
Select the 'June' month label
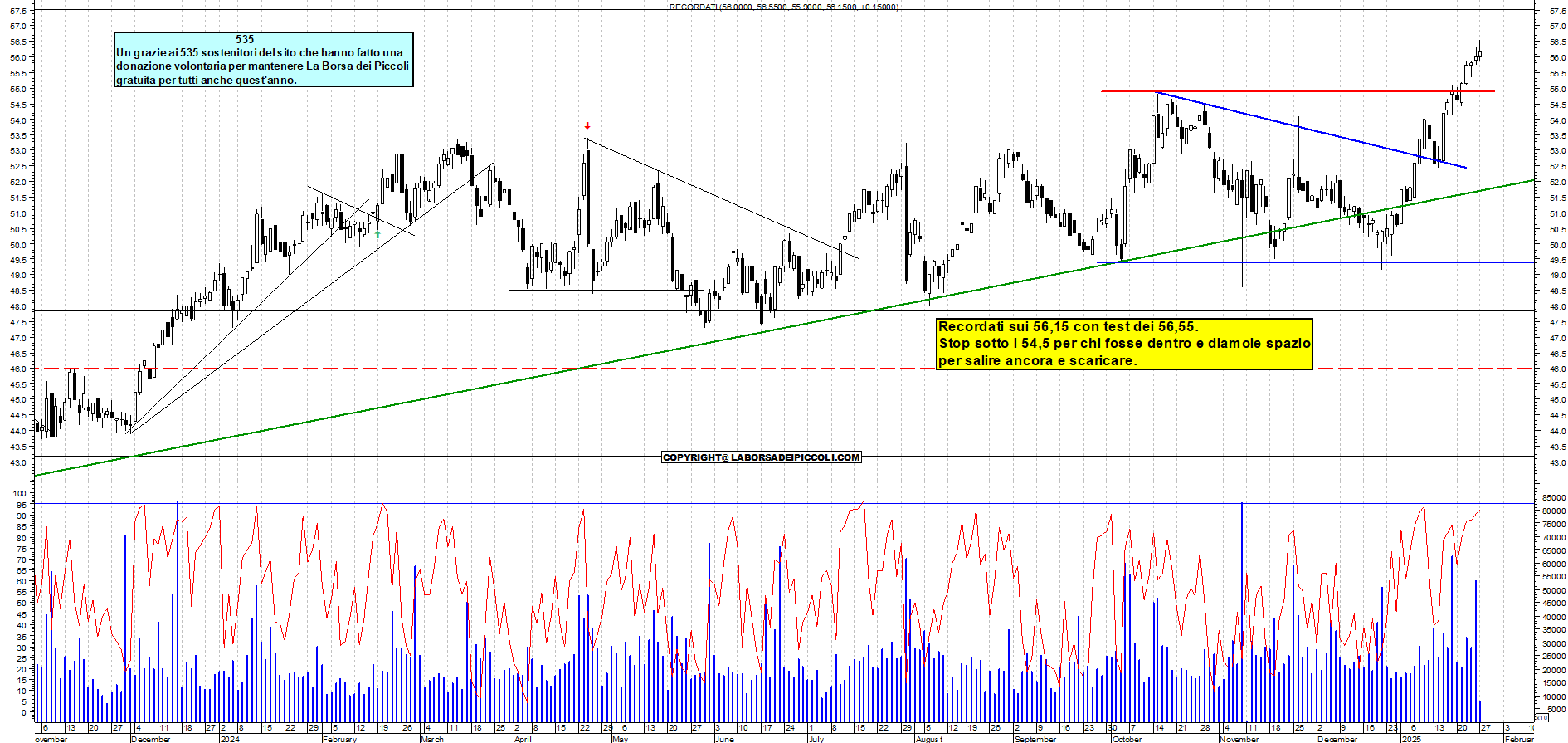coord(724,739)
